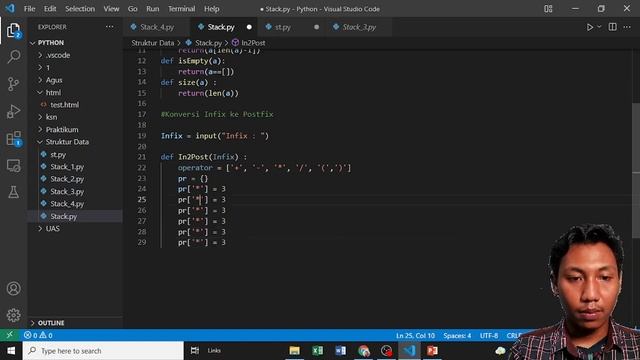Collapse the PYTHON workspace folder

point(51,42)
